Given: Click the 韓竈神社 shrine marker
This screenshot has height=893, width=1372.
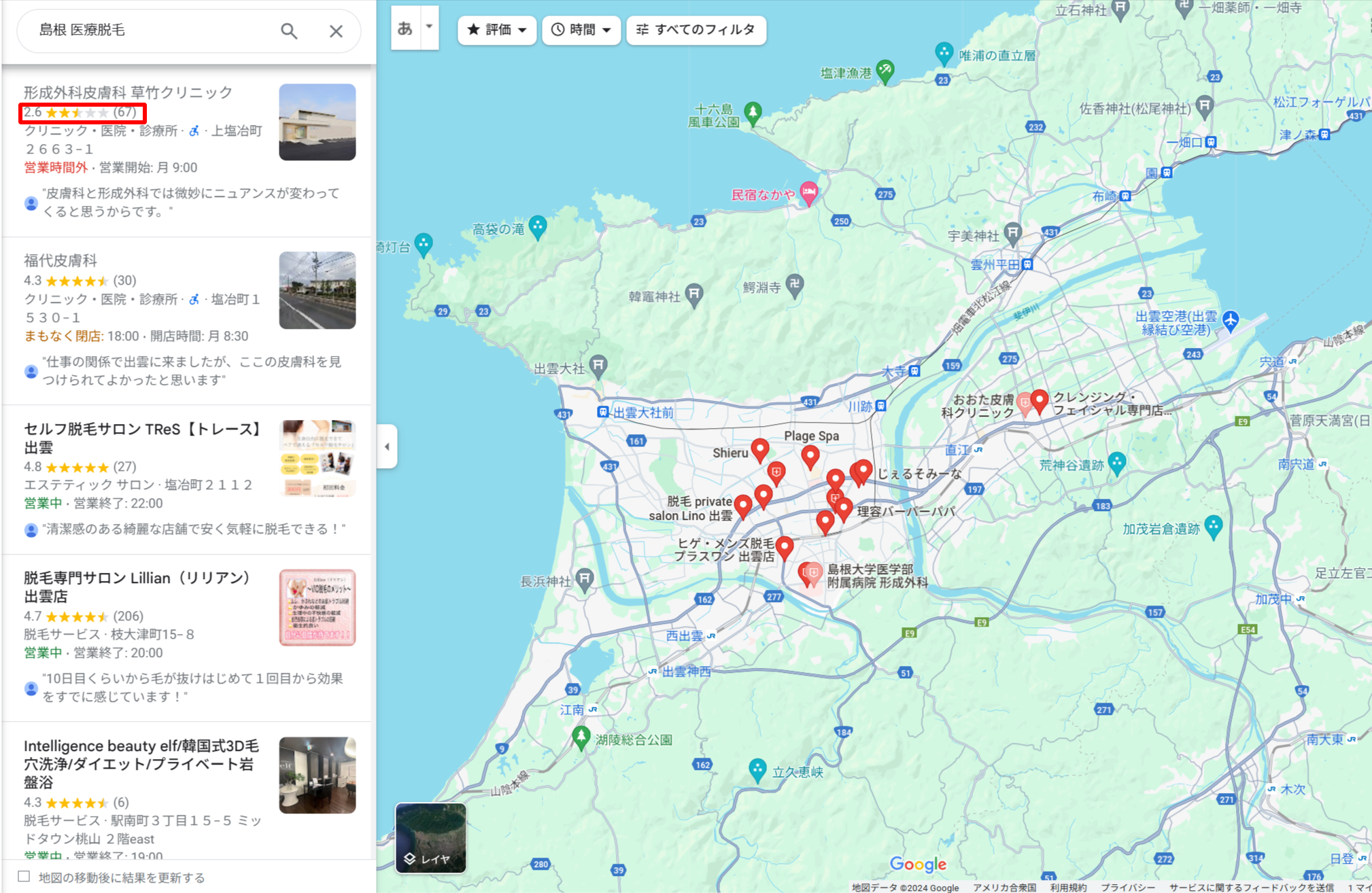Looking at the screenshot, I should coord(694,295).
